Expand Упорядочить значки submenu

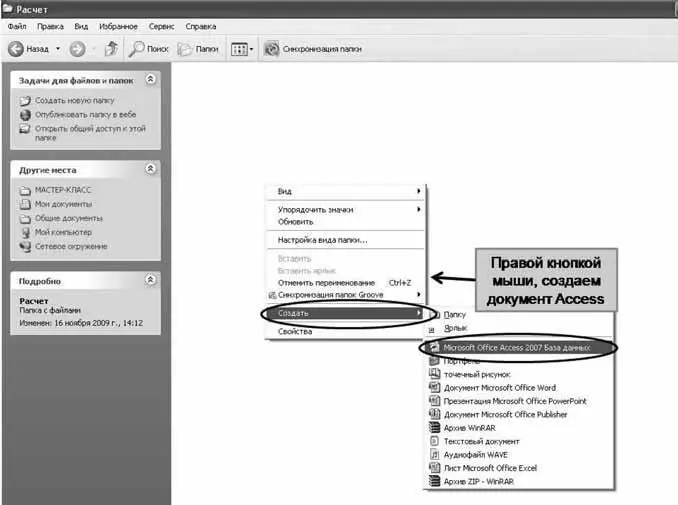(x=345, y=210)
